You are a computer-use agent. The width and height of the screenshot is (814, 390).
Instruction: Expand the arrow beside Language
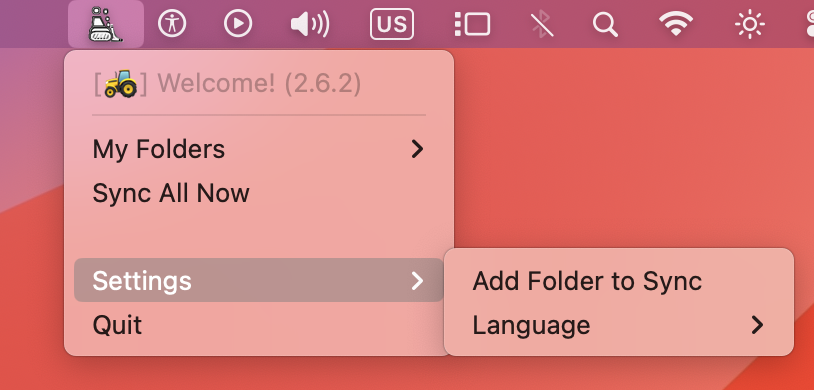click(757, 325)
